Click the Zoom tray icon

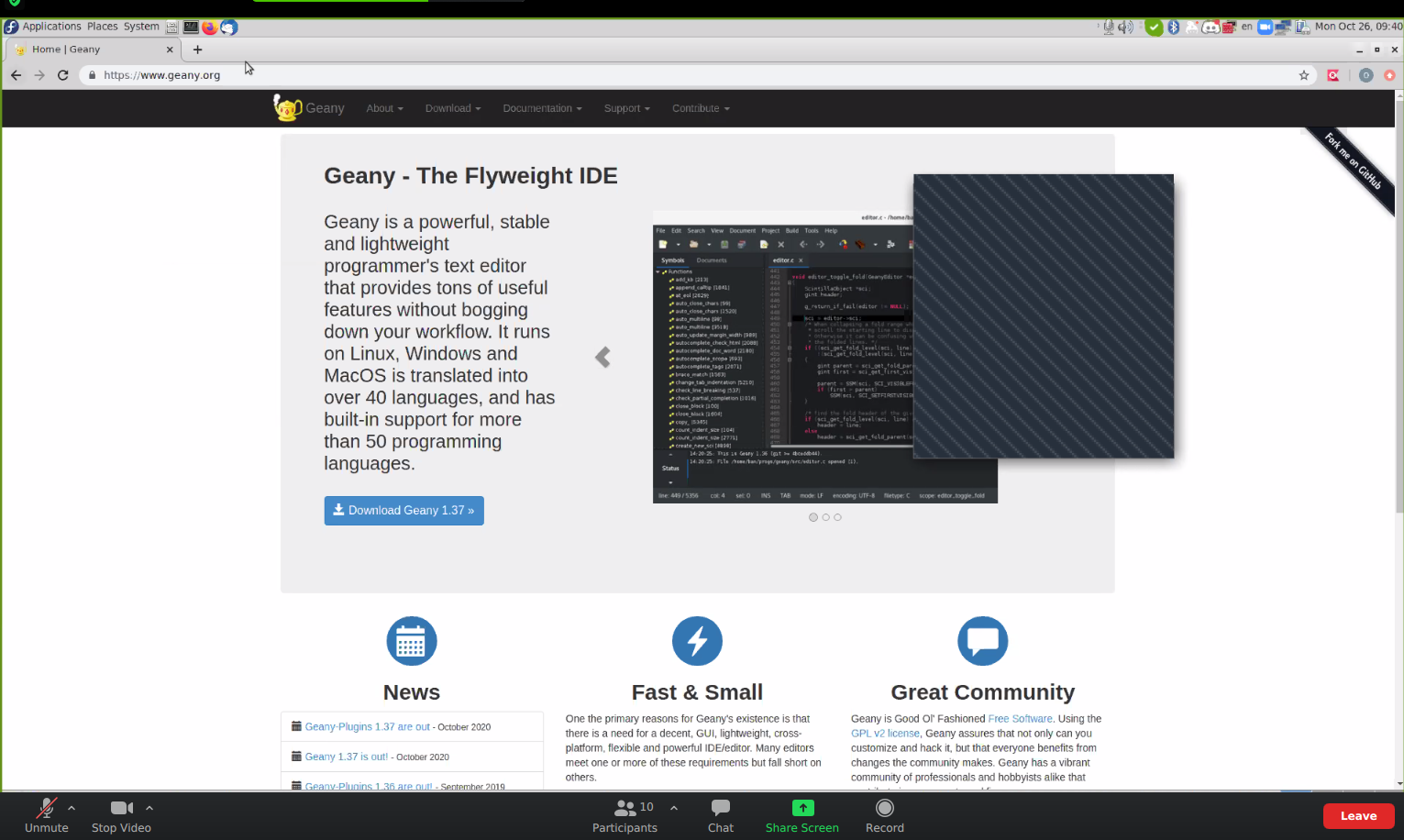click(1265, 27)
